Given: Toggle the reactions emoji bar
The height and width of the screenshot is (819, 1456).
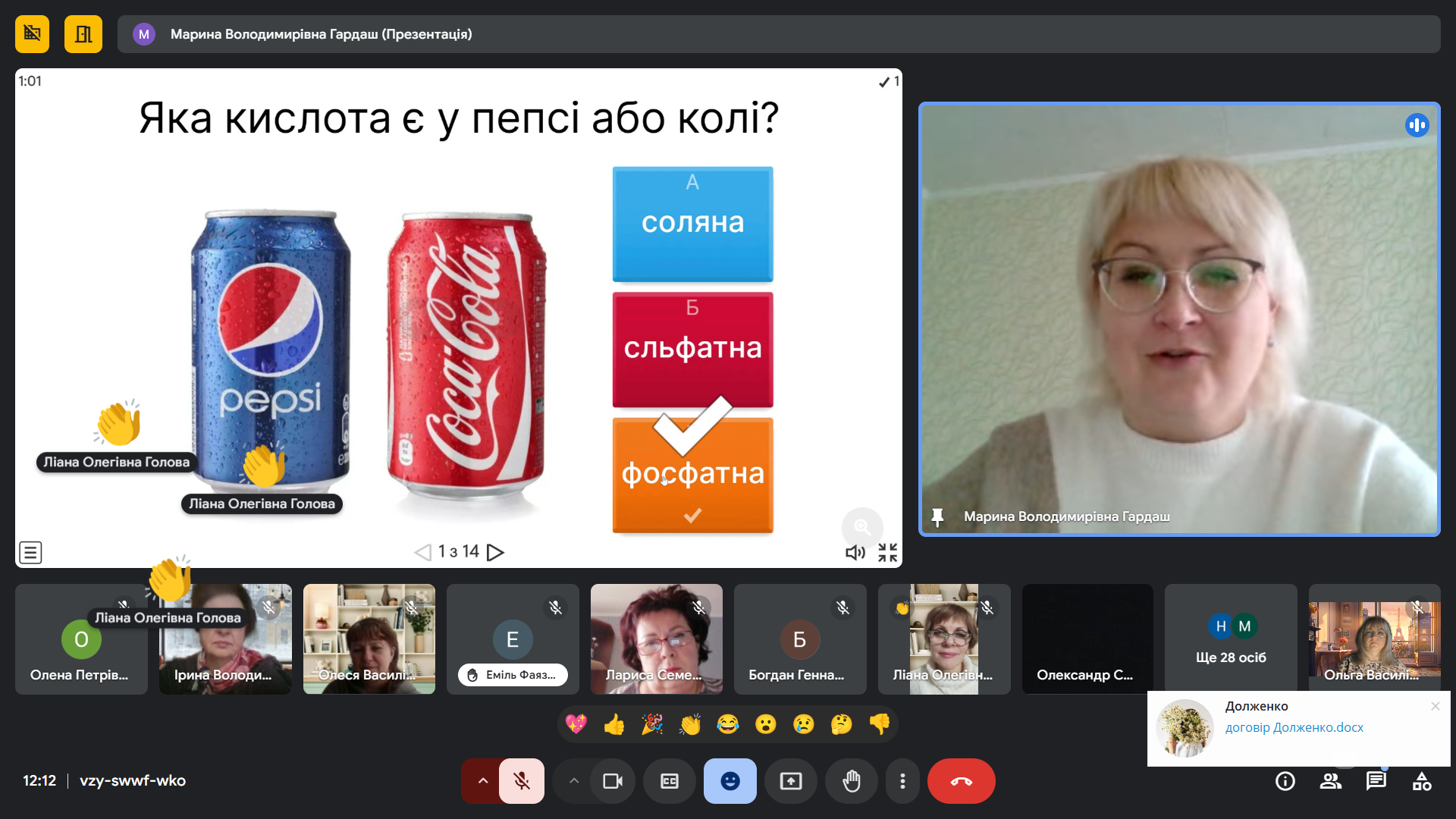Looking at the screenshot, I should pos(730,781).
